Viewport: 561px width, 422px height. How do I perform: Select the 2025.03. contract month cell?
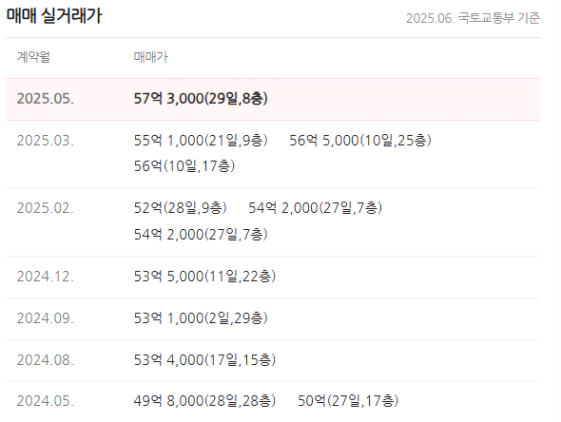[45, 140]
